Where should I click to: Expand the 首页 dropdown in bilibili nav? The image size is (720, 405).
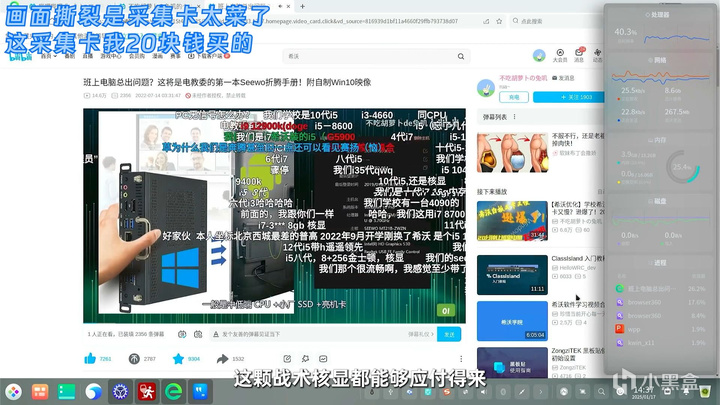point(49,56)
